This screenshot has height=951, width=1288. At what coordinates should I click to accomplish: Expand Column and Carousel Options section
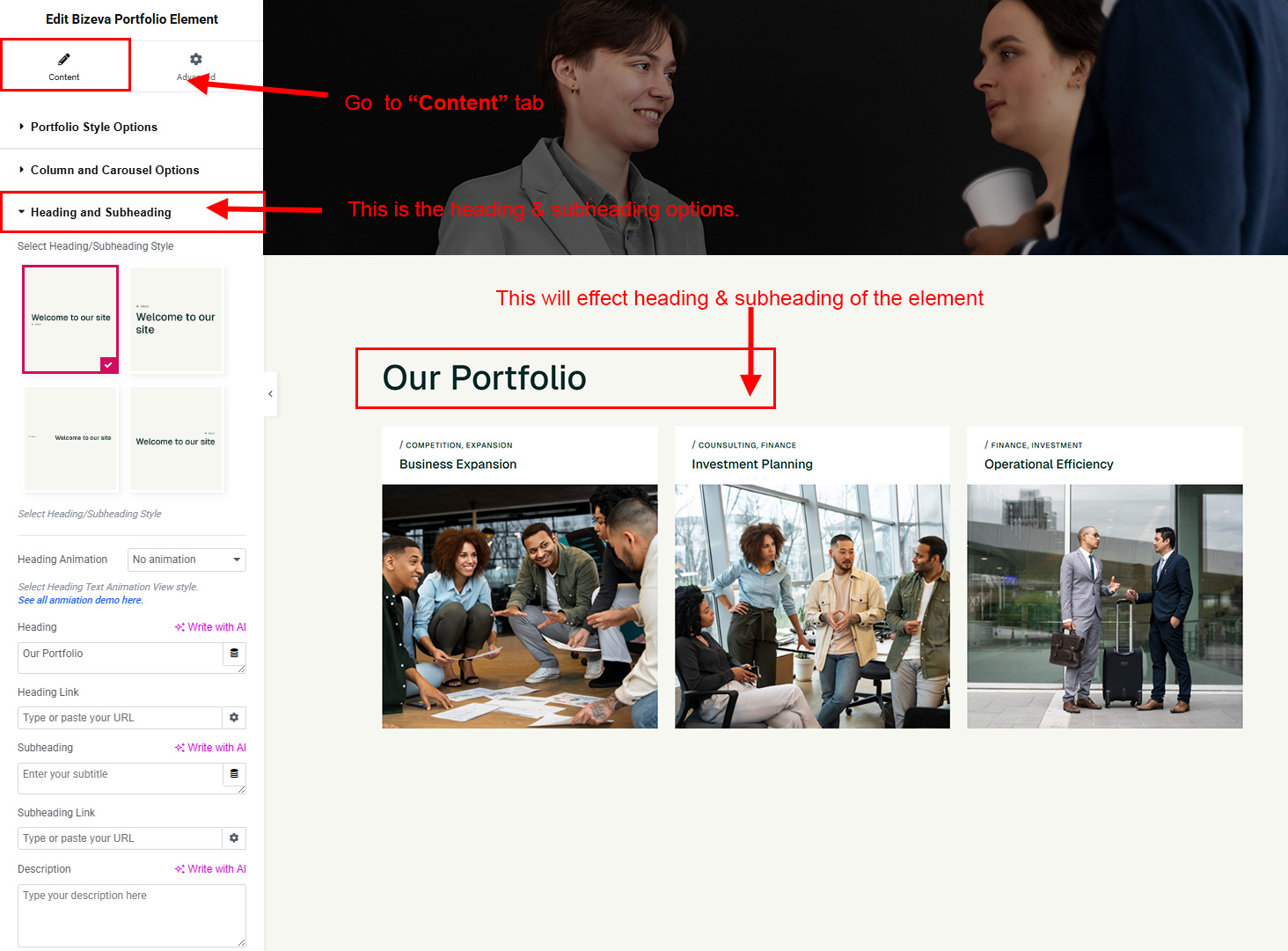point(114,170)
